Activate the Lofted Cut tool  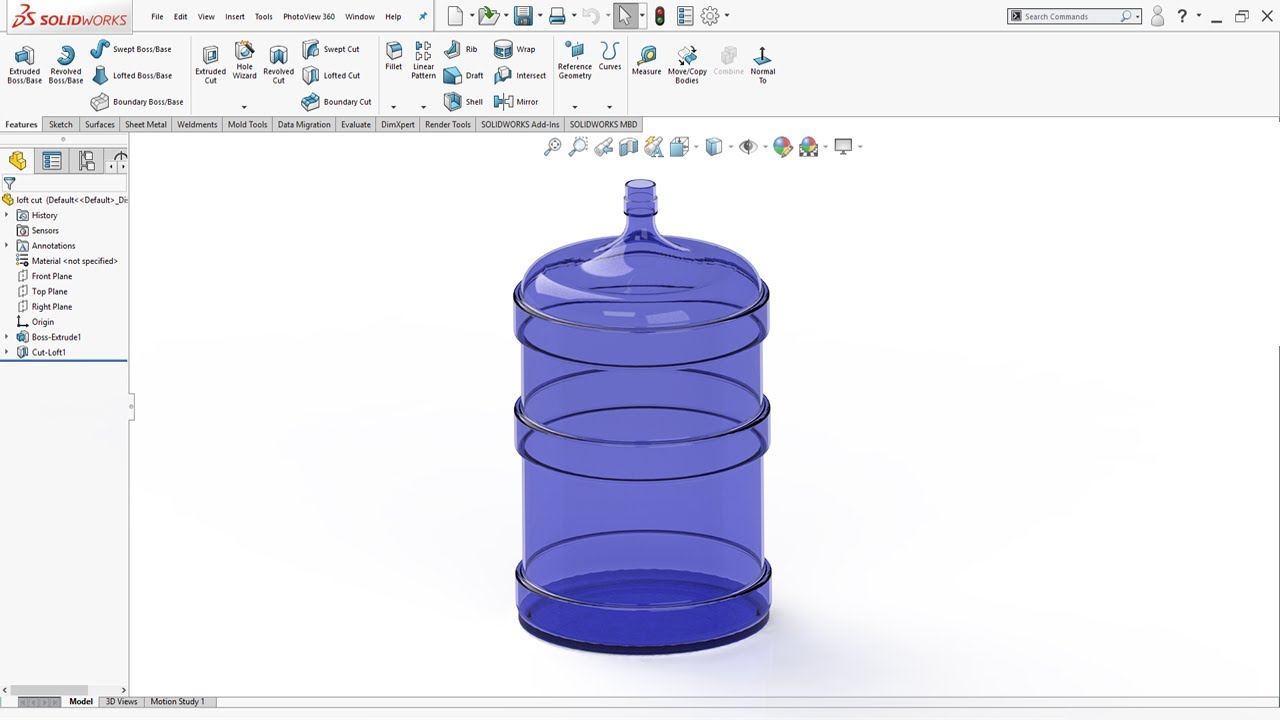click(331, 75)
